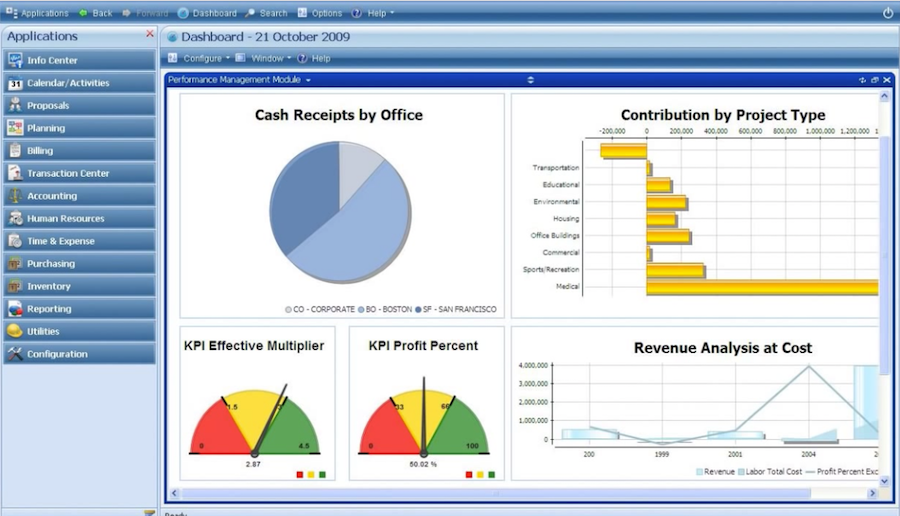Screen dimensions: 900x516
Task: Click the Dashboard globe icon in toolbar
Action: coord(183,13)
